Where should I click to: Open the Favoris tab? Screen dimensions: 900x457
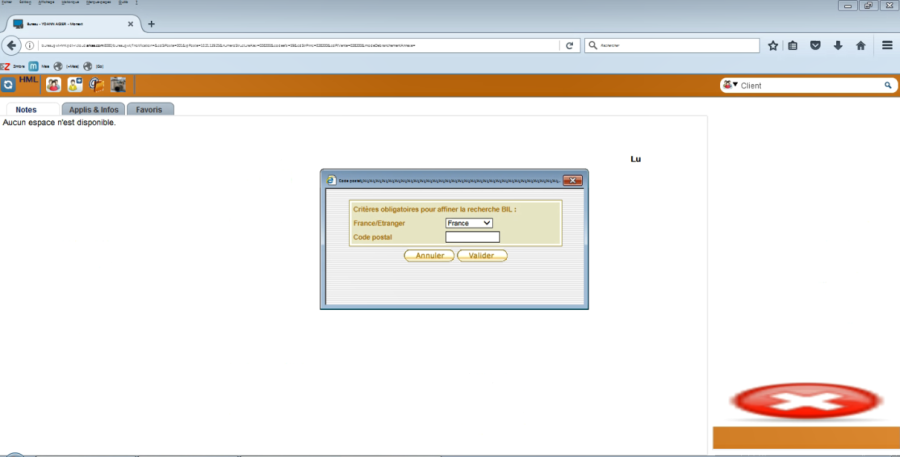(150, 109)
